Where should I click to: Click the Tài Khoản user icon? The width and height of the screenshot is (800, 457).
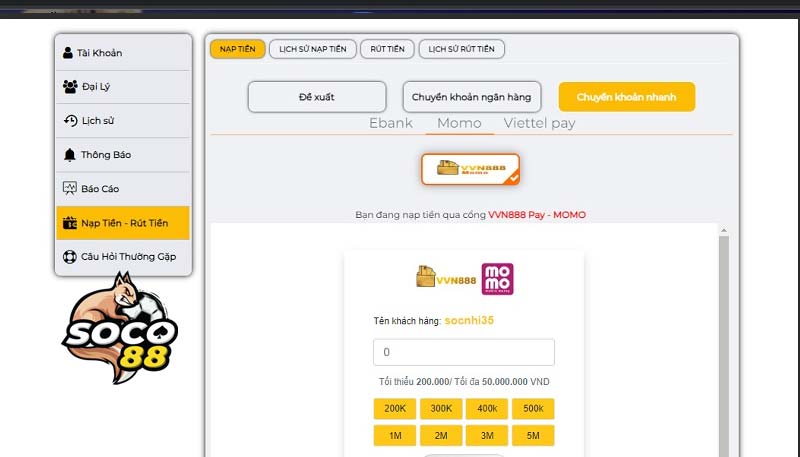68,53
